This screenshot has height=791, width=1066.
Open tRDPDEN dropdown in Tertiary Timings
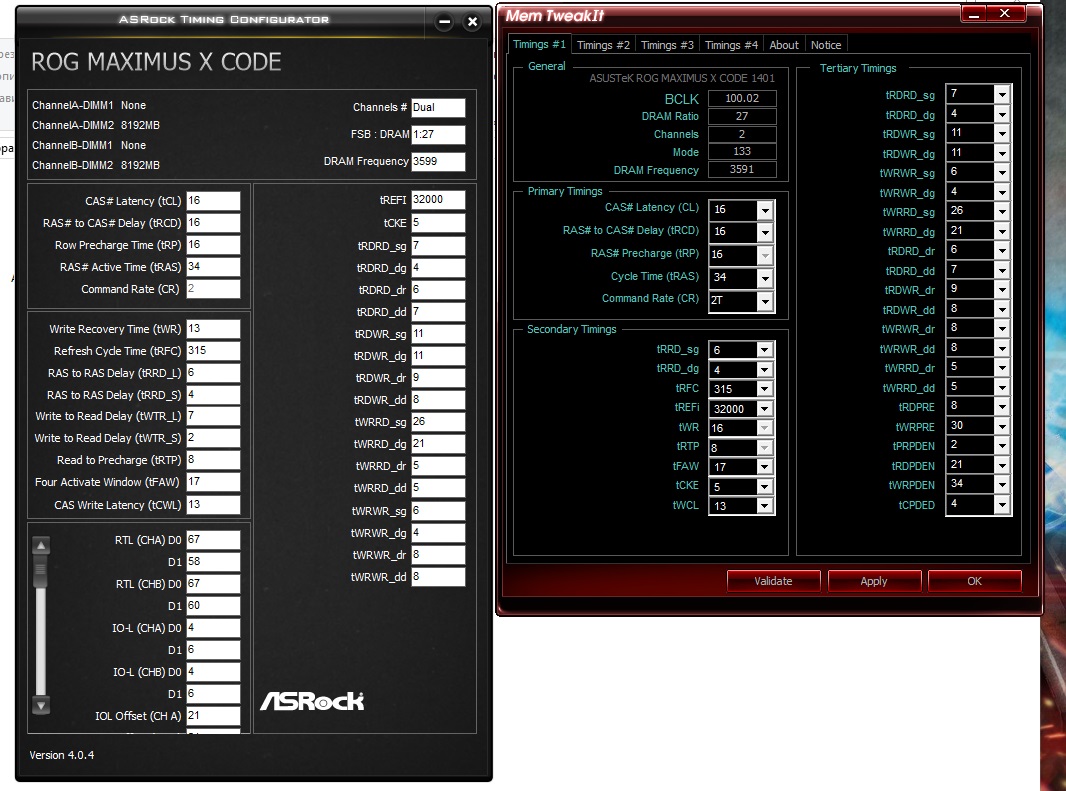1002,466
